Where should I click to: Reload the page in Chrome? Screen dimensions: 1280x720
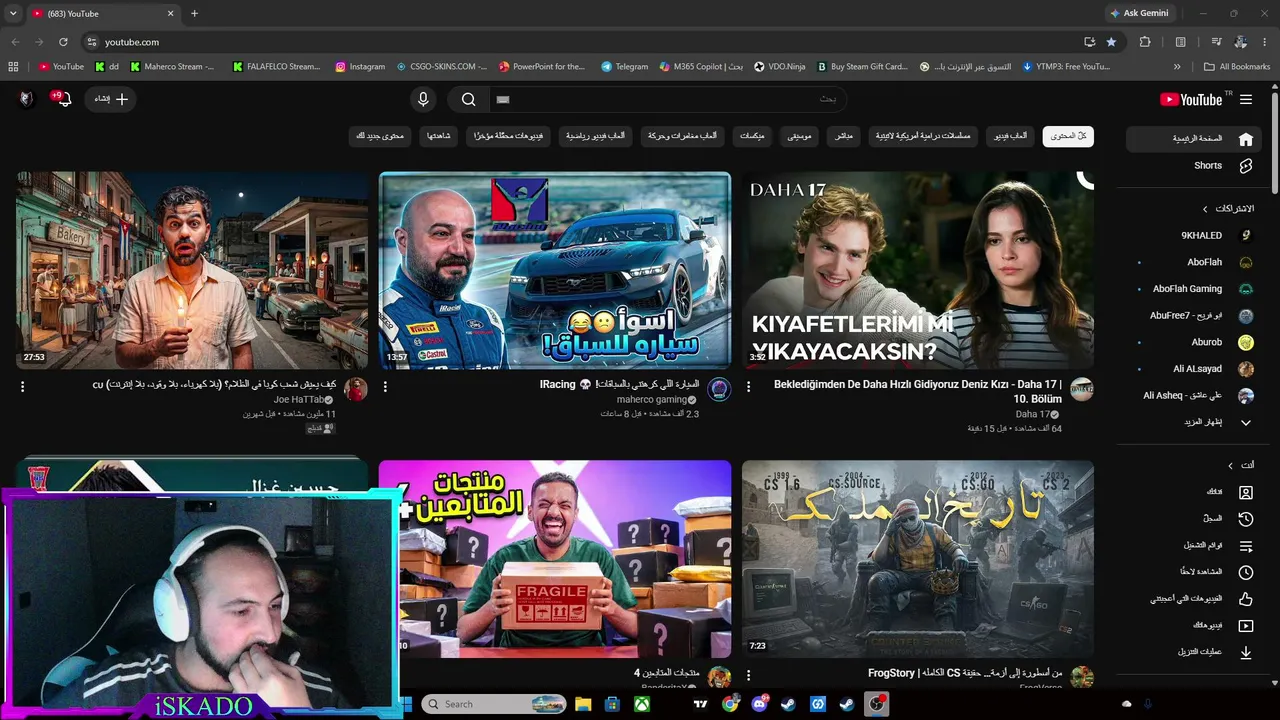(x=63, y=42)
